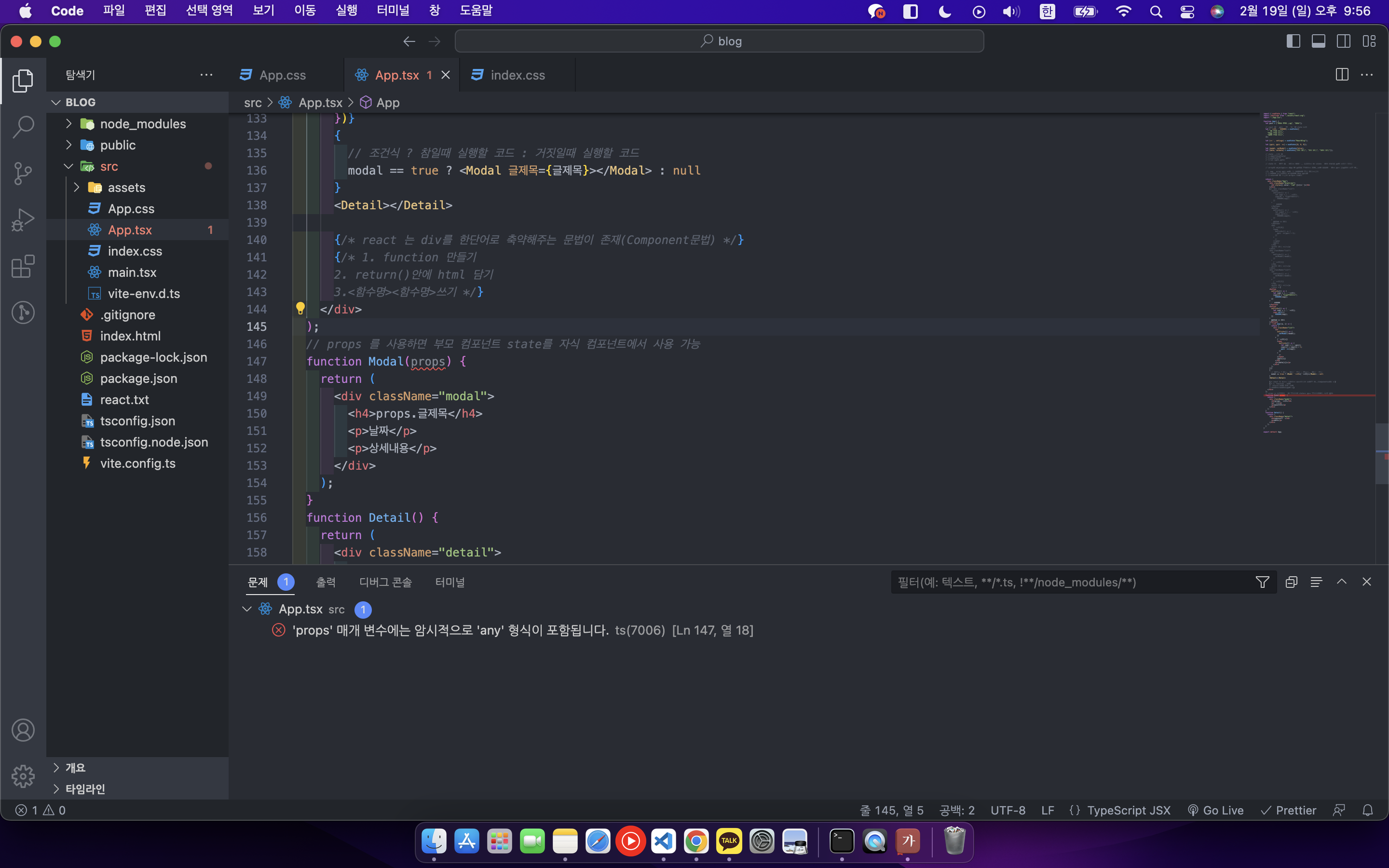
Task: Click errors and warnings count in status bar
Action: 40,810
